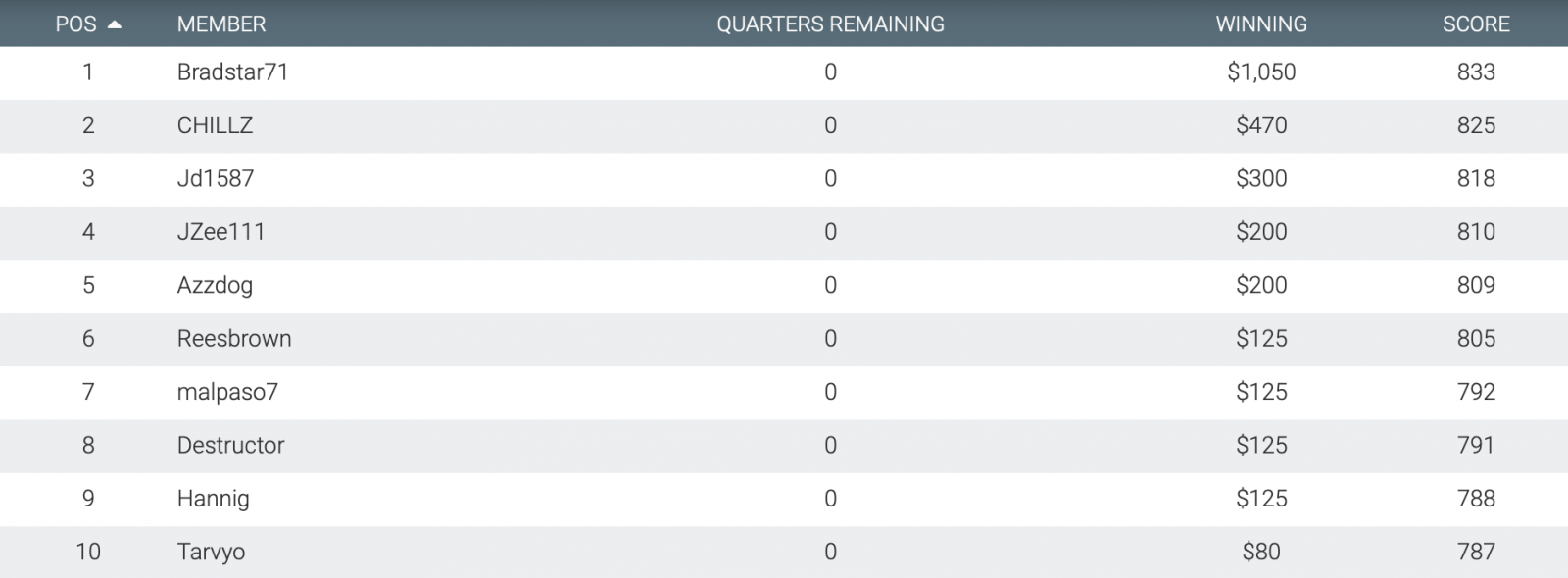Sort by the POS column header
Screen dimensions: 1568x578
pyautogui.click(x=75, y=24)
